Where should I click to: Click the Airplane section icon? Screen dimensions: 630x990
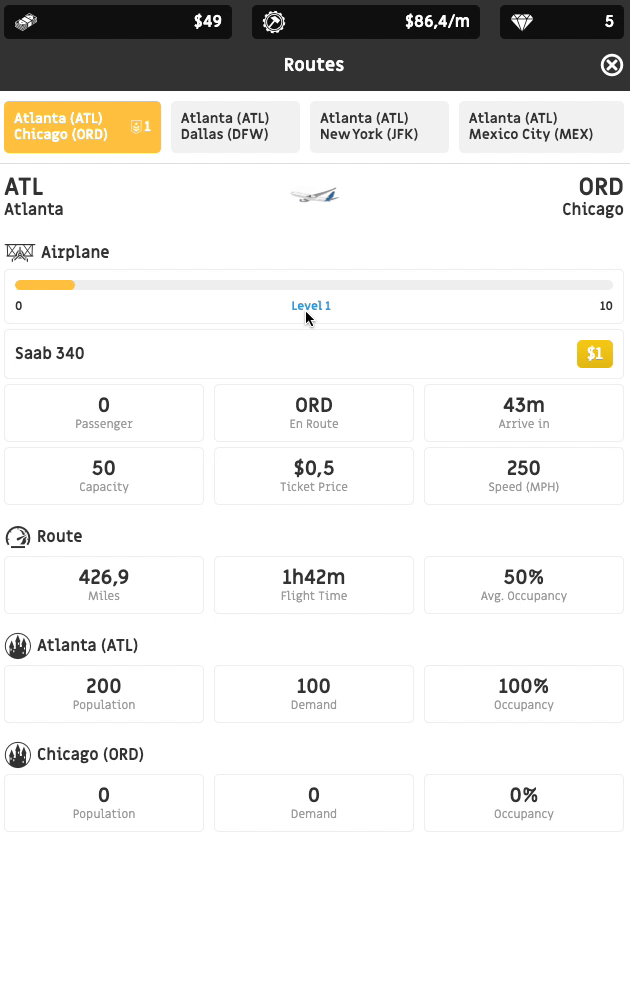19,252
